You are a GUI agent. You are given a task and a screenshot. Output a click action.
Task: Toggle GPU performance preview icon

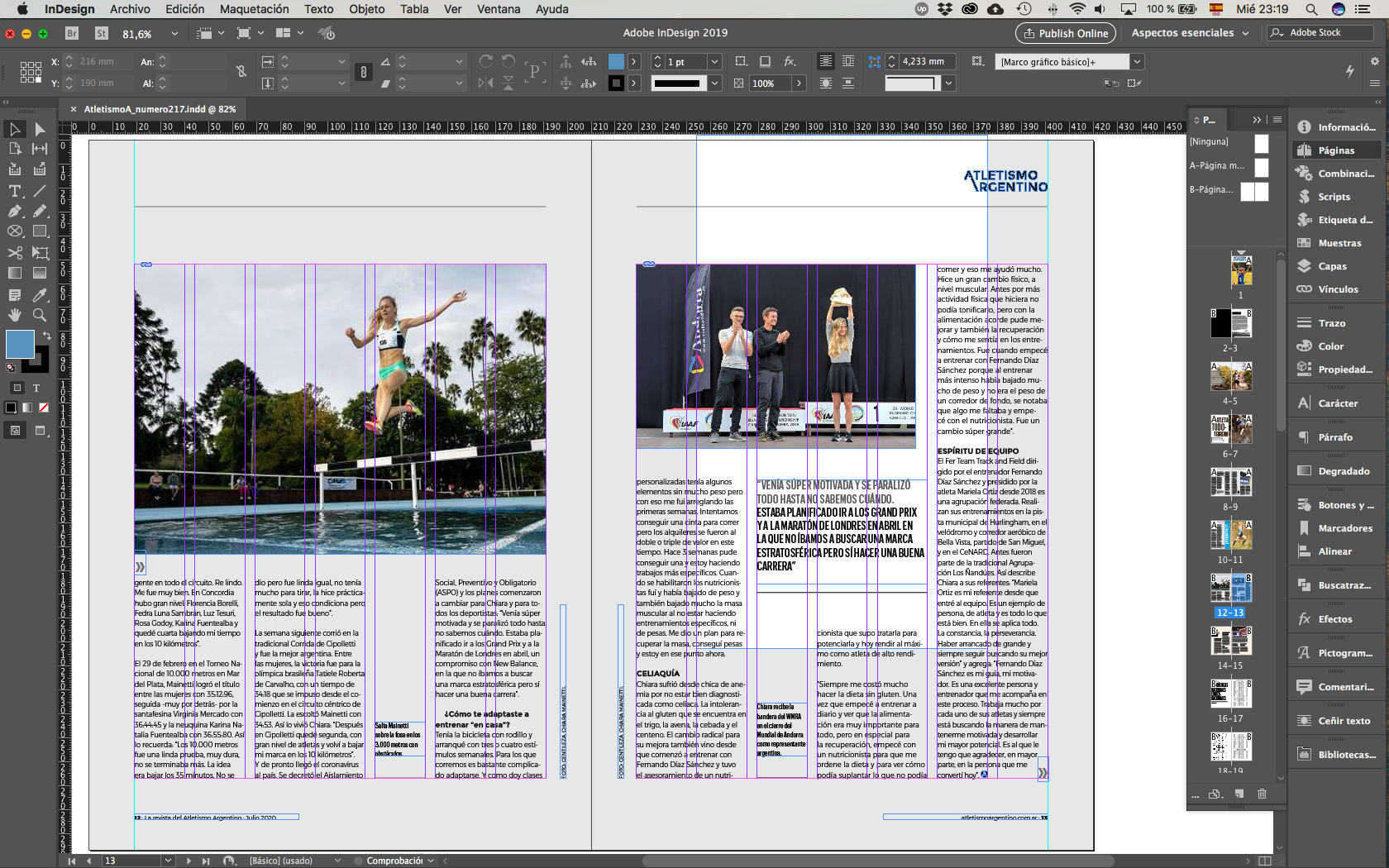[x=327, y=33]
